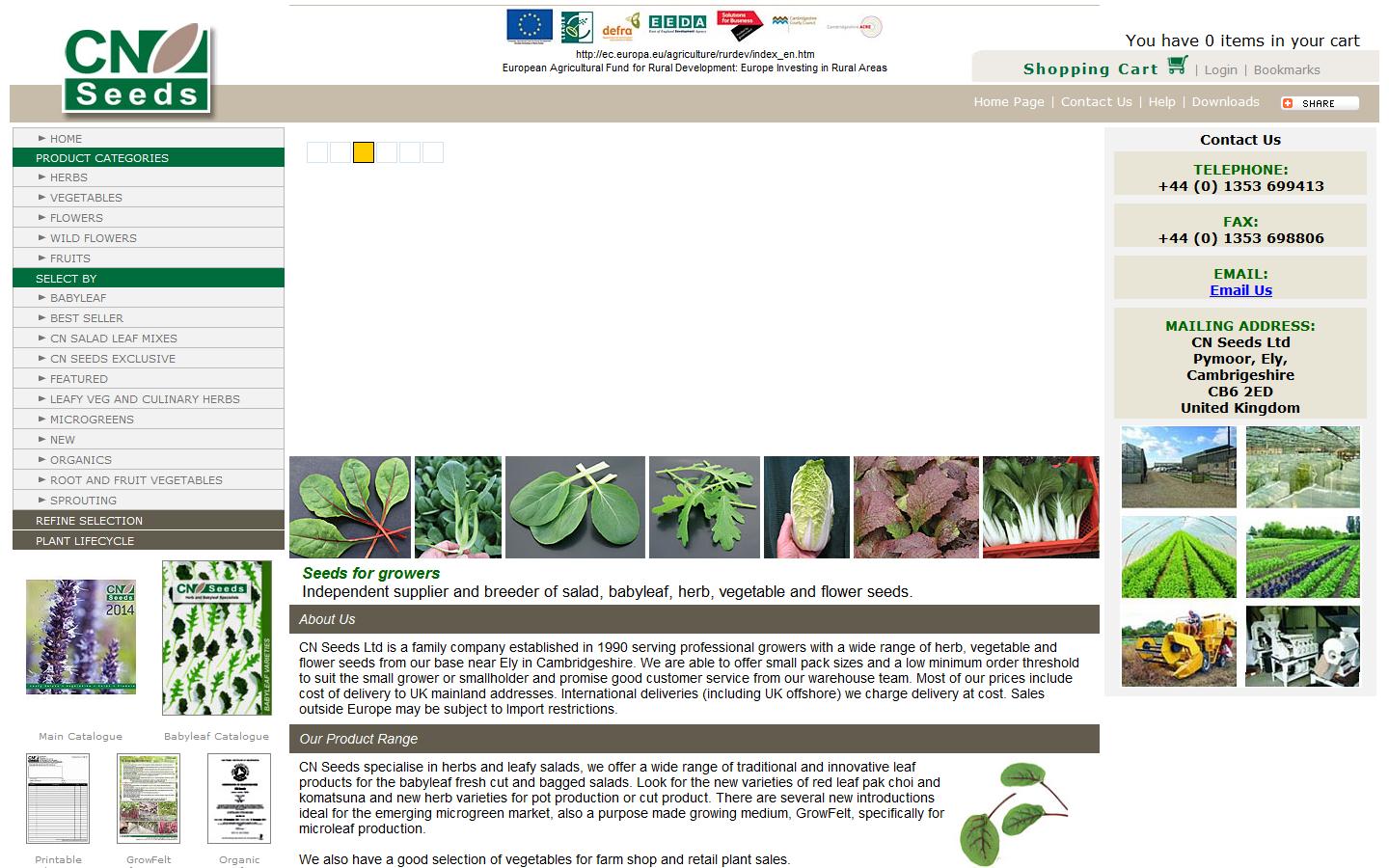Click the Solutions for Business logo

pyautogui.click(x=739, y=23)
